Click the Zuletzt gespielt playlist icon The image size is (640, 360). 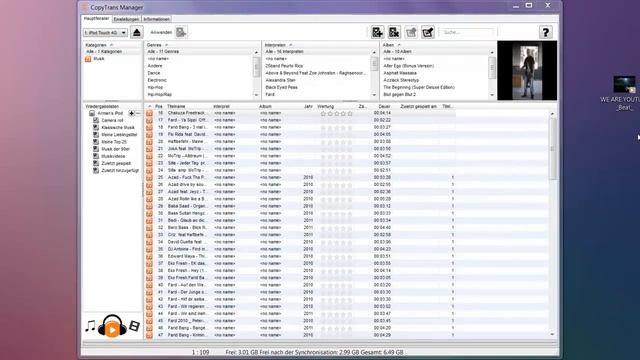pyautogui.click(x=96, y=163)
